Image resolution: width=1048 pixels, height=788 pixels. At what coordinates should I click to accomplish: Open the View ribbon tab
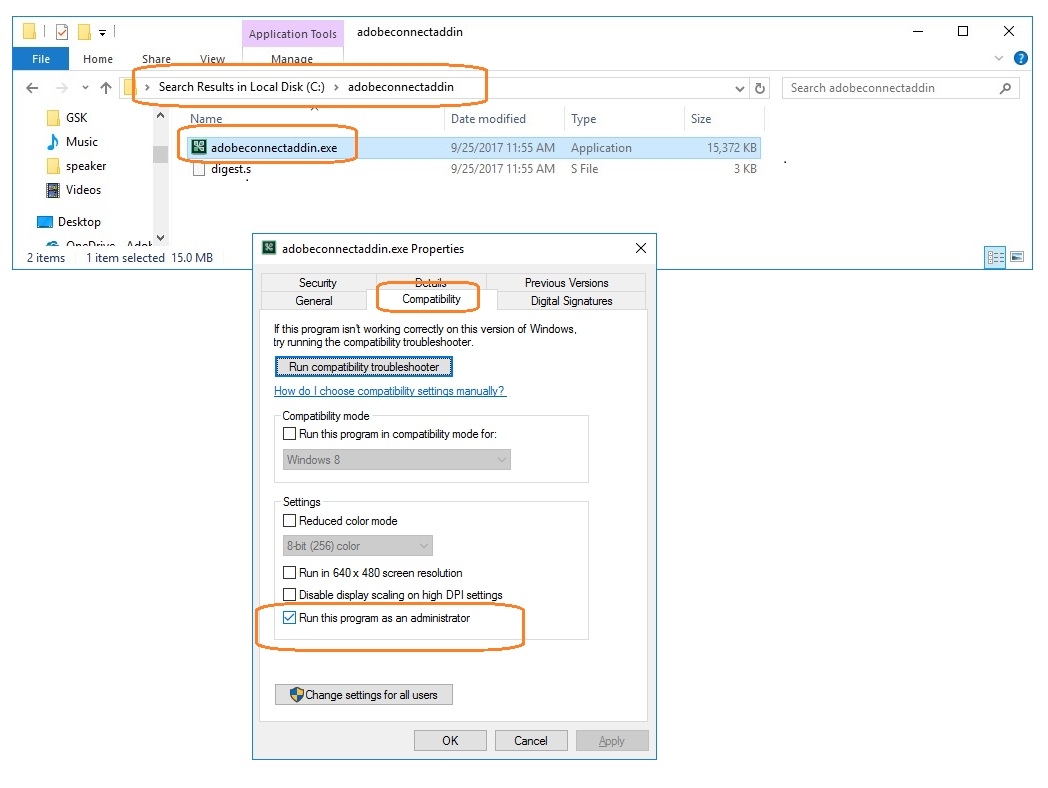pos(213,59)
